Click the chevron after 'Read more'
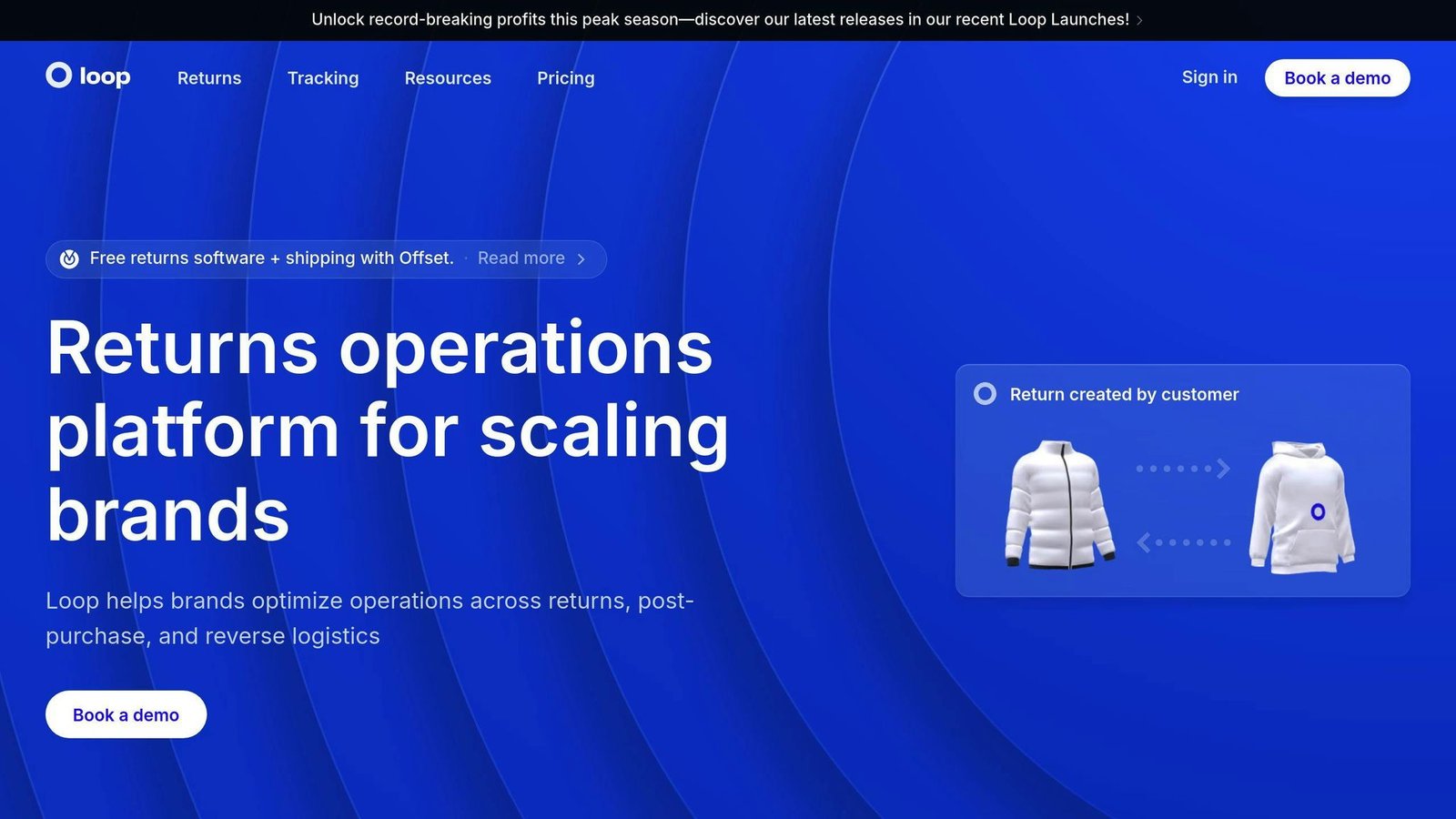1456x819 pixels. (x=581, y=259)
